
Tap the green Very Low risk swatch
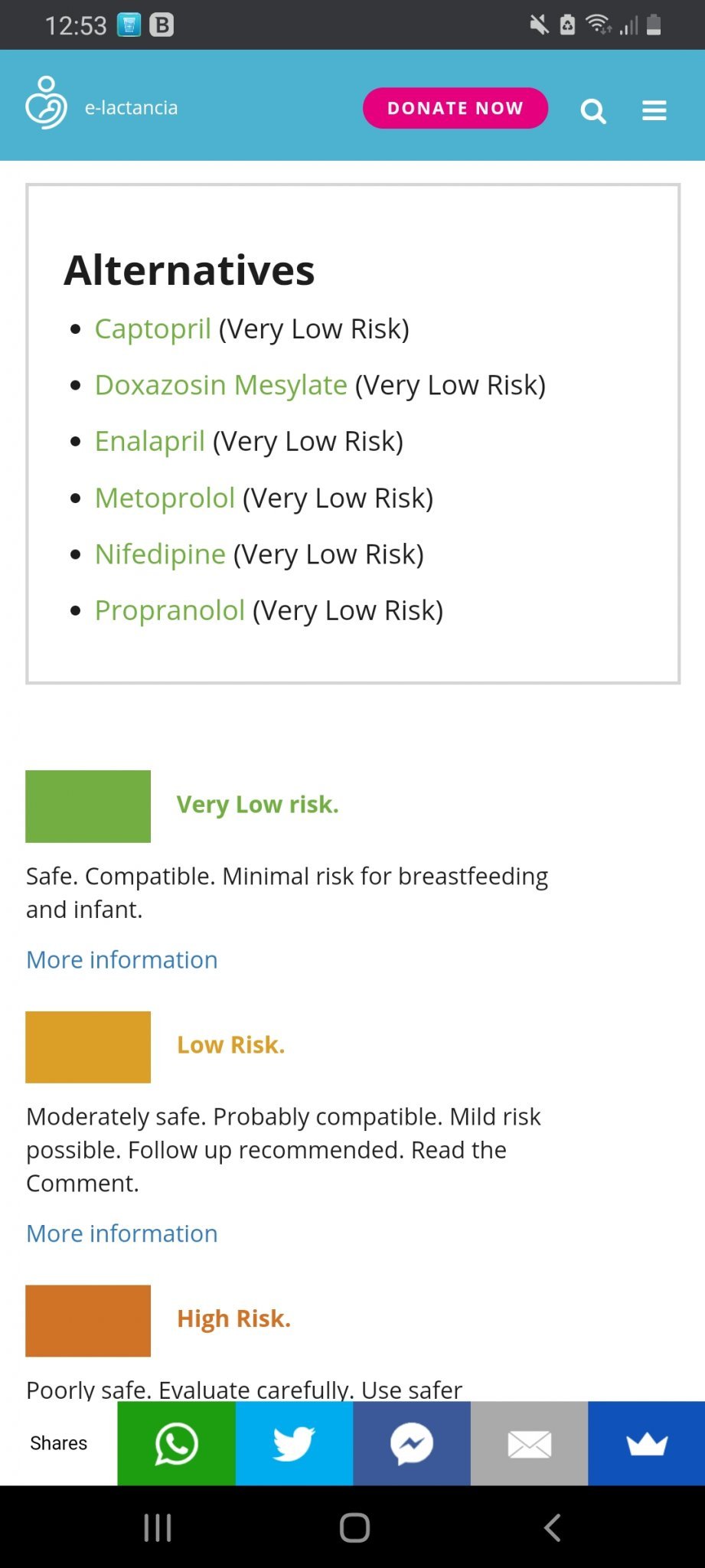pos(88,806)
